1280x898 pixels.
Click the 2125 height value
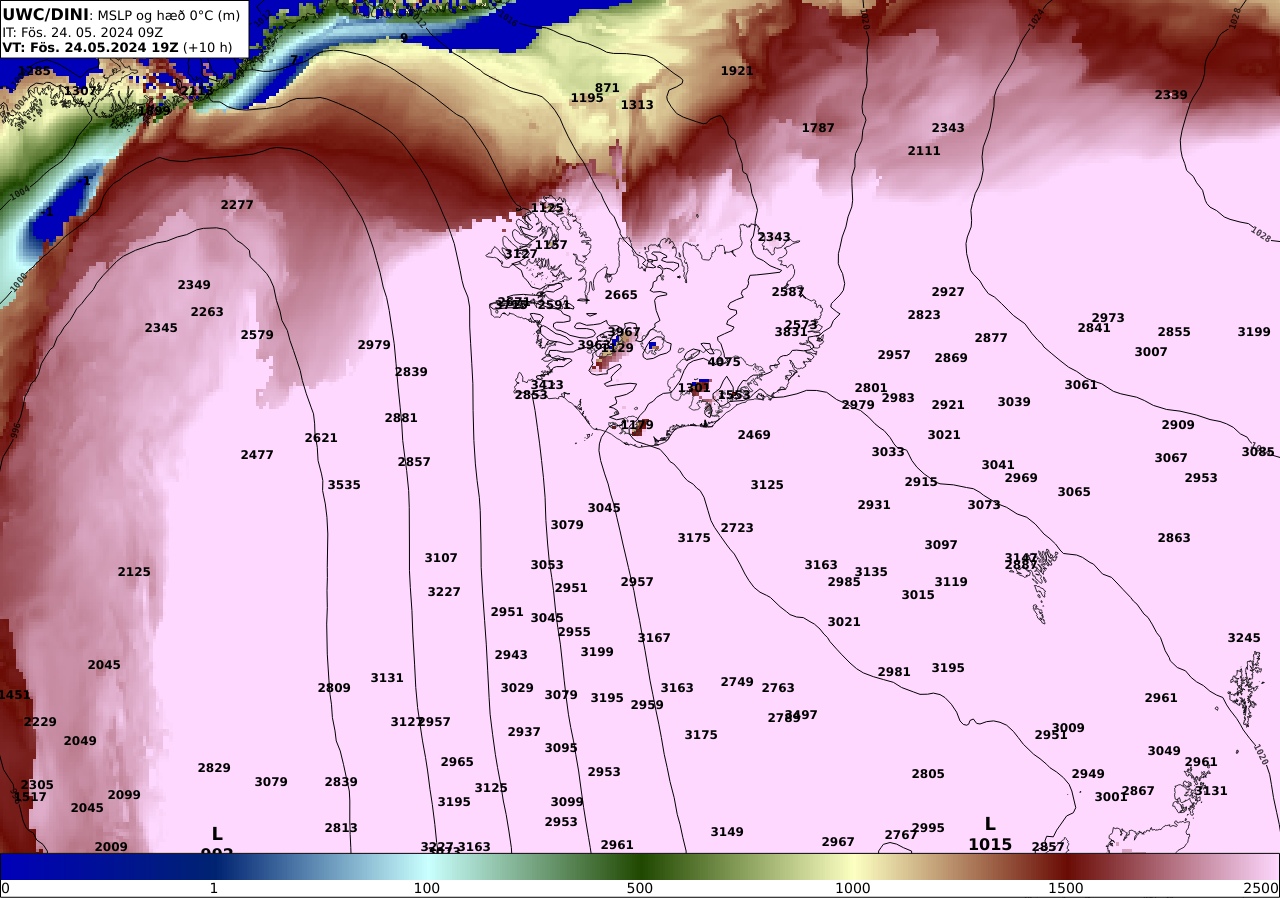pyautogui.click(x=134, y=572)
